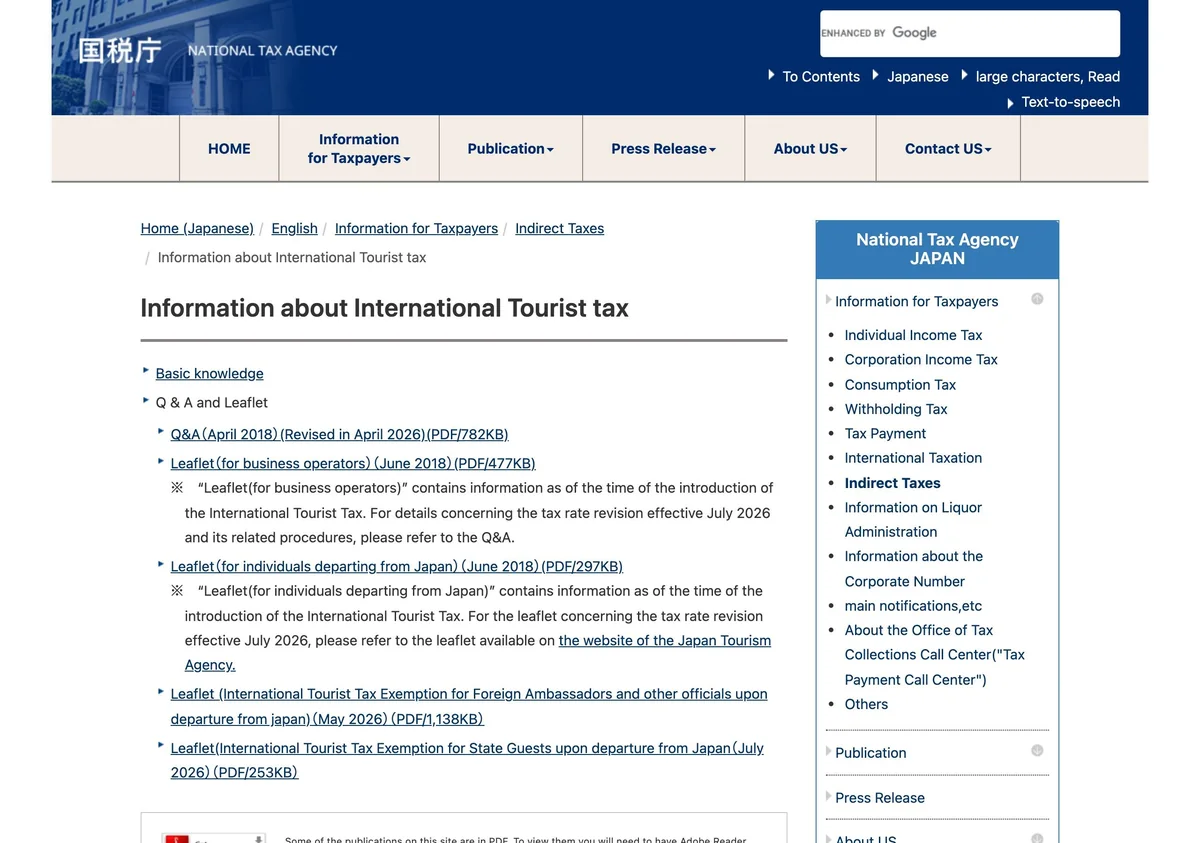
Task: Open the Text-to-speech link in header
Action: tap(1071, 102)
